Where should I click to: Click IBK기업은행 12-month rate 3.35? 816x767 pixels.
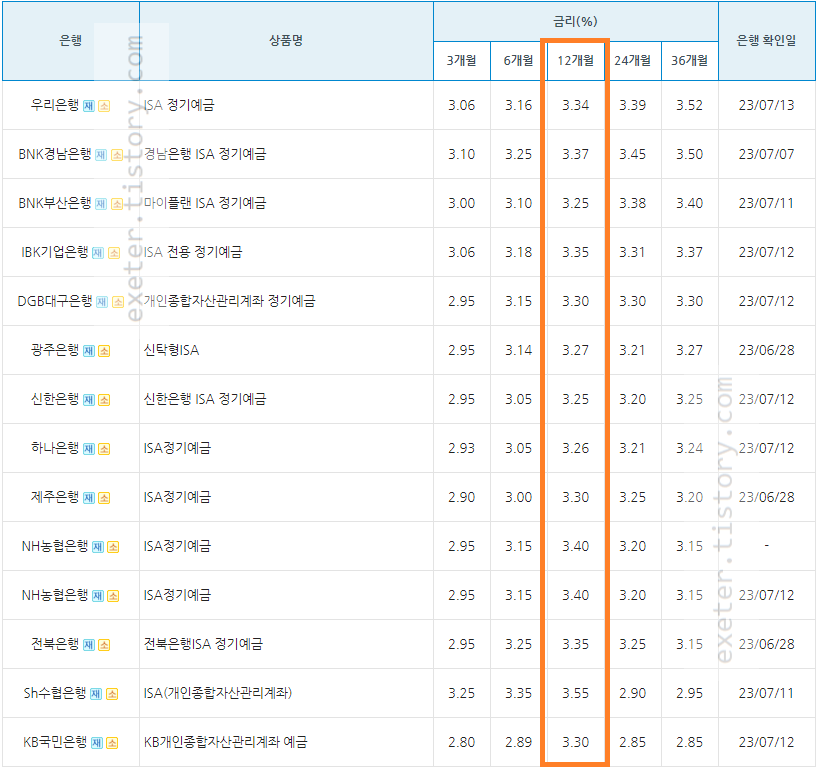576,252
